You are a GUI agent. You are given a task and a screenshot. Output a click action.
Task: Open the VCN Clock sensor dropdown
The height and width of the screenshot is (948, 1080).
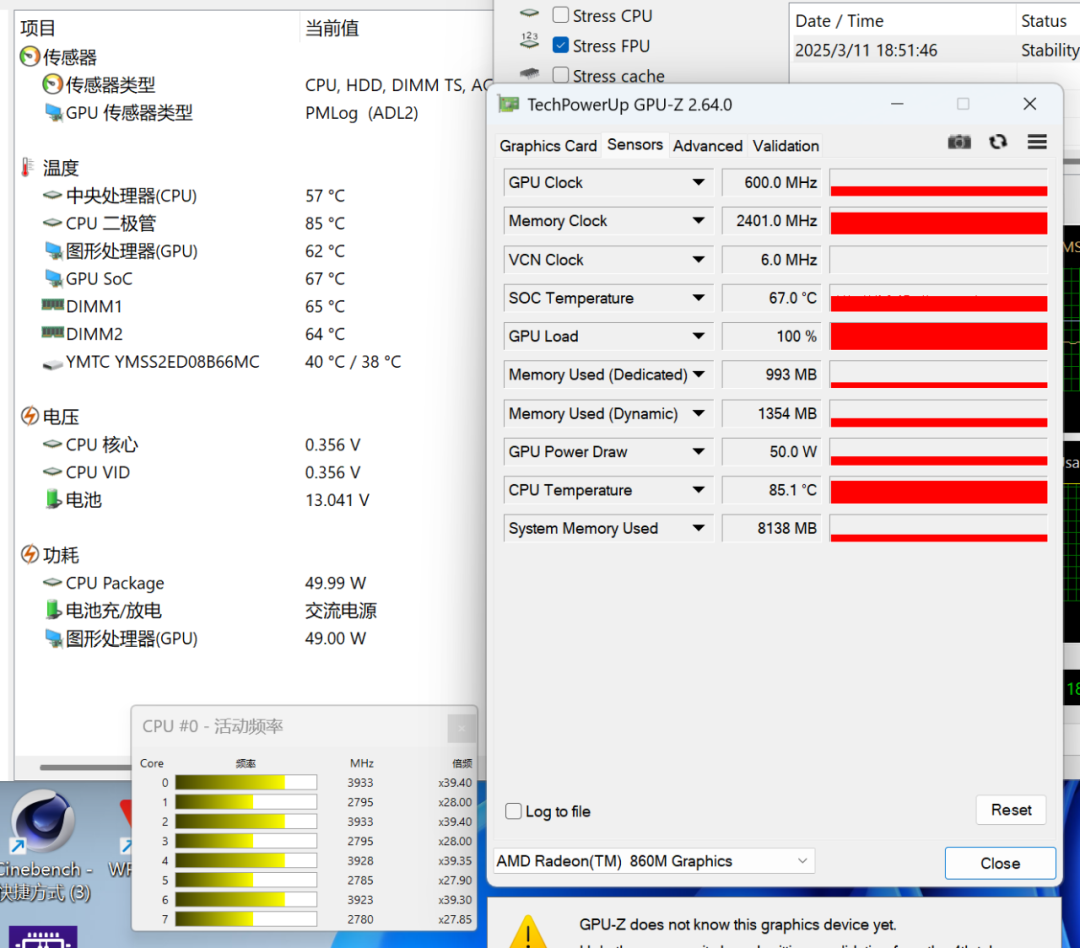[x=698, y=260]
